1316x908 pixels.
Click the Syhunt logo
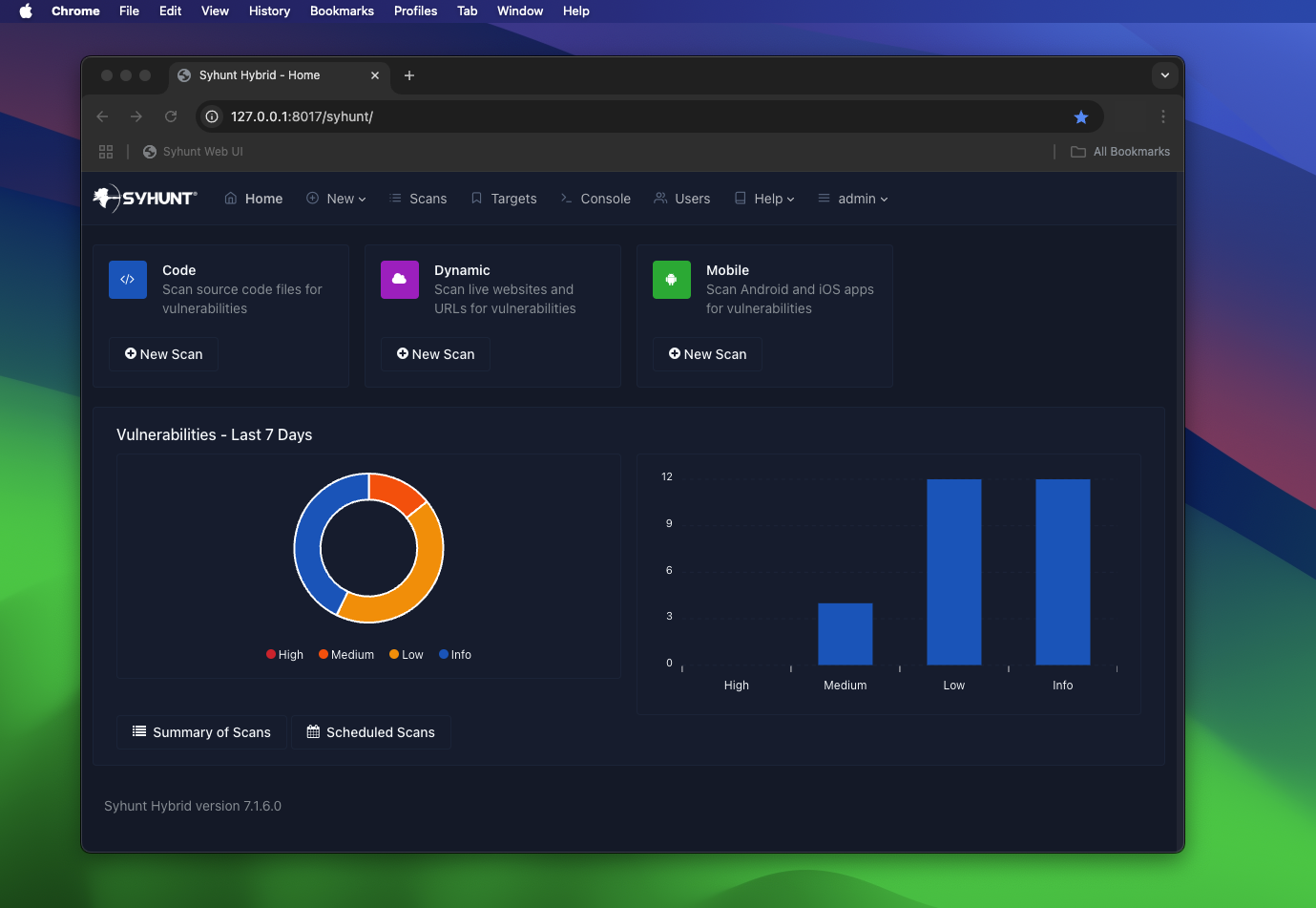click(x=145, y=199)
